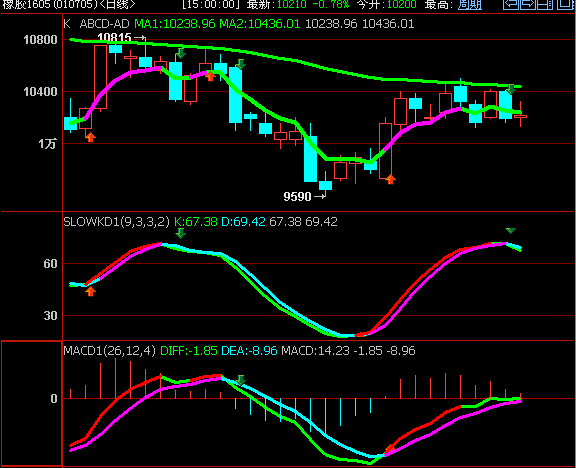Click the small green triangle atop the KD peak
The image size is (576, 468).
[x=511, y=231]
